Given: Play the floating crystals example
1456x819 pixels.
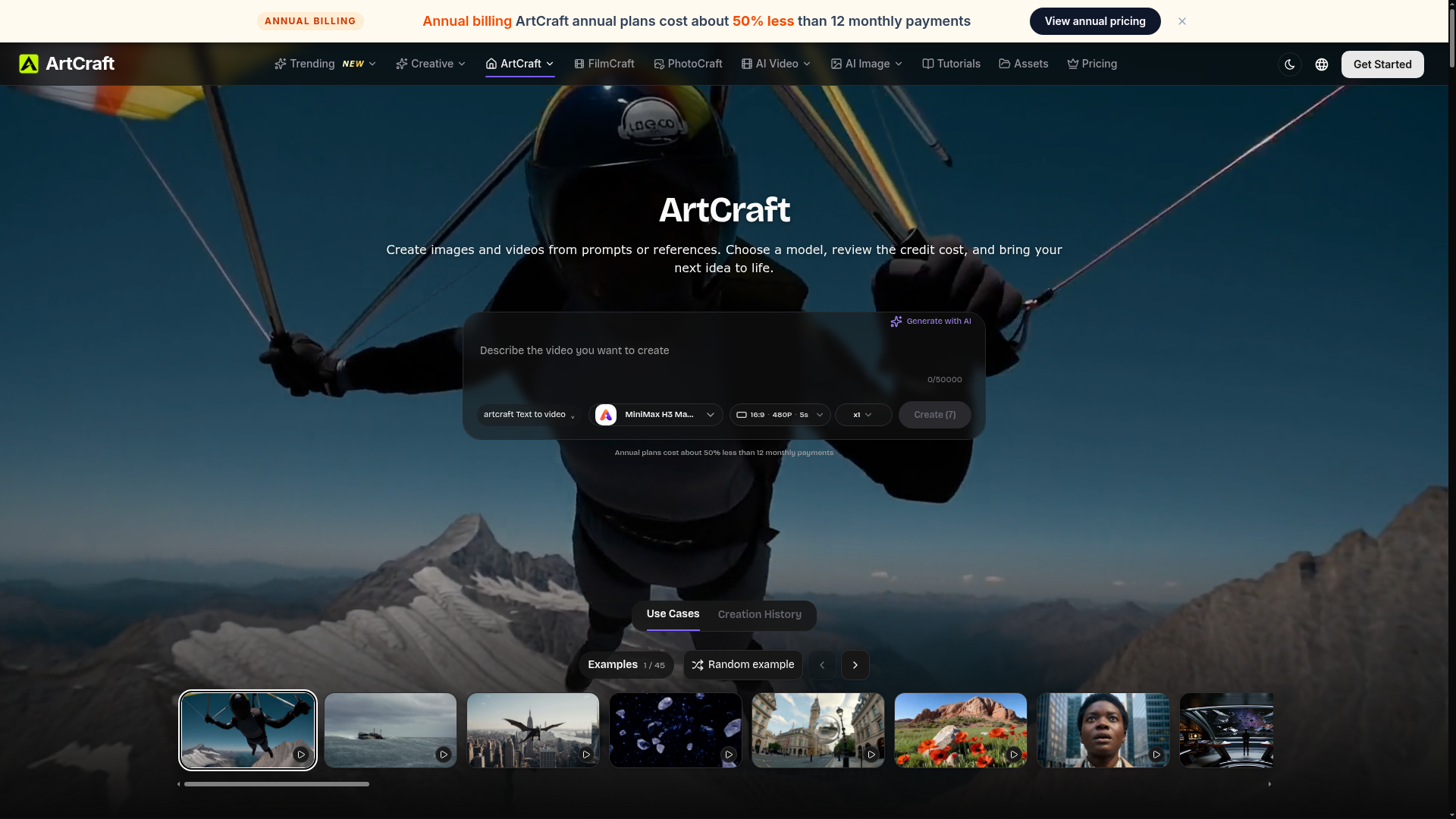Looking at the screenshot, I should click(729, 755).
